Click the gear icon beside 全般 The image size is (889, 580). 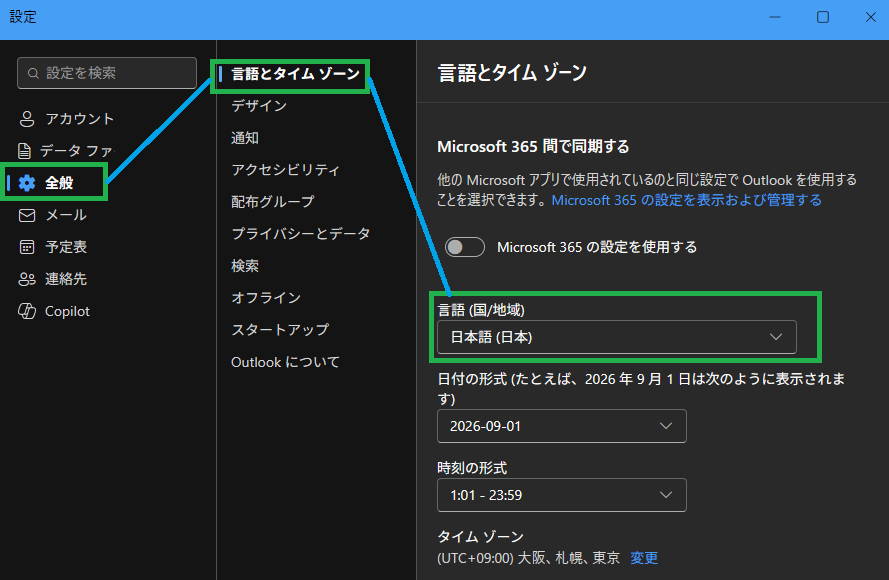click(27, 183)
